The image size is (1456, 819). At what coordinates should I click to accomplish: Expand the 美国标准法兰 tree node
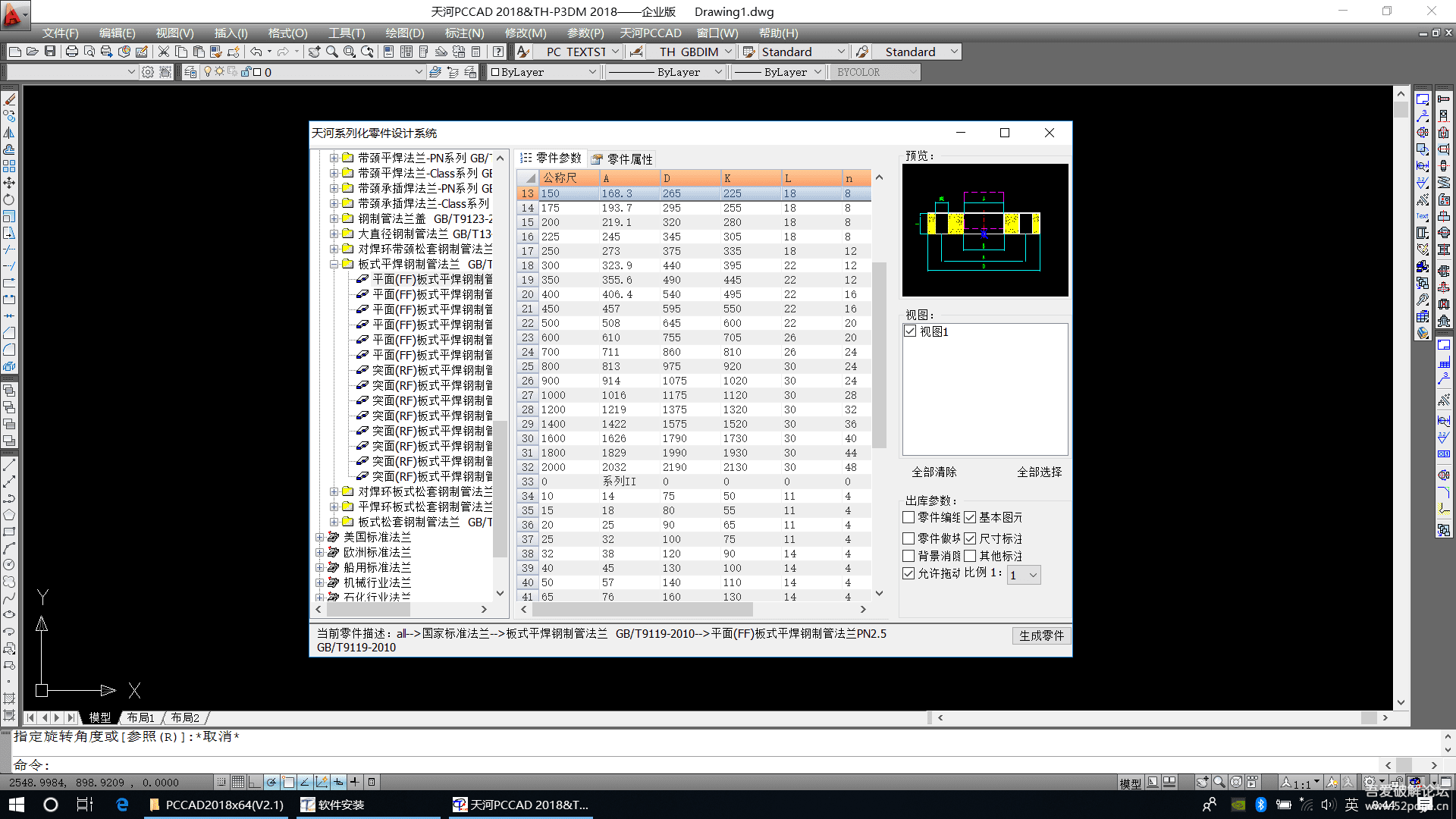click(x=319, y=537)
